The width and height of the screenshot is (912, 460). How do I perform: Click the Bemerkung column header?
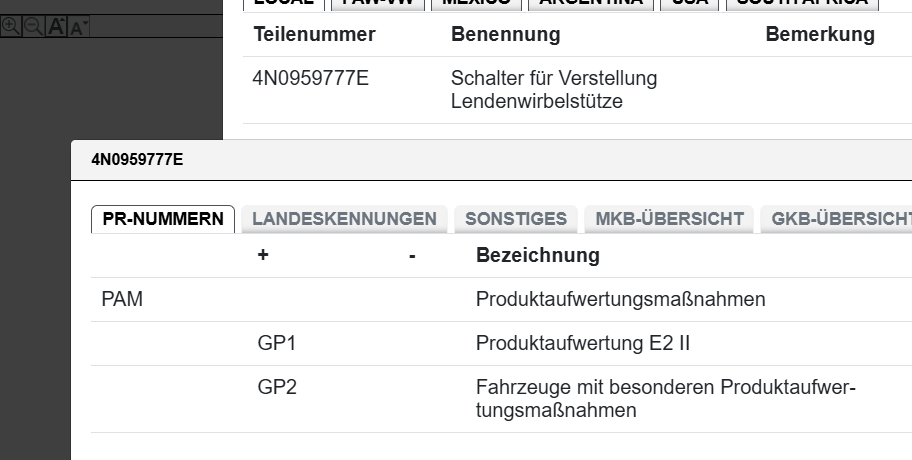coord(819,35)
